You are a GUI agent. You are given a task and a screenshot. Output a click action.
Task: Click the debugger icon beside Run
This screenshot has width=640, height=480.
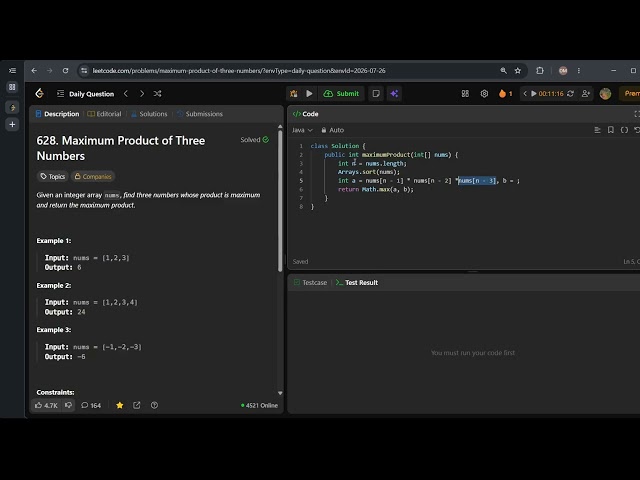pyautogui.click(x=293, y=93)
